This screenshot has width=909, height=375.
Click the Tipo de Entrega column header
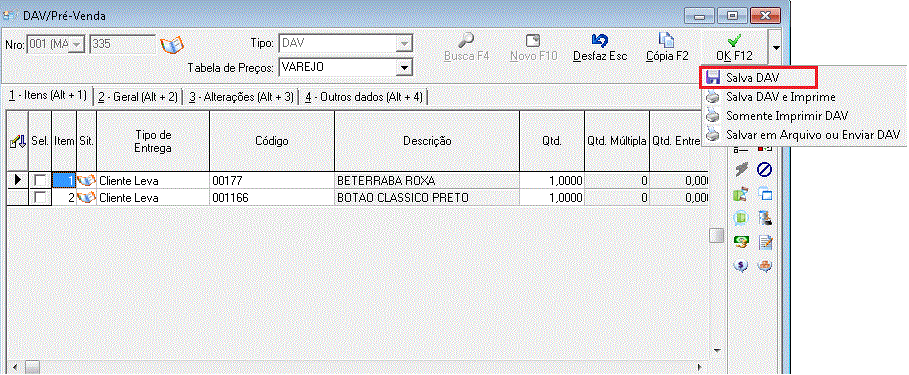coord(153,141)
